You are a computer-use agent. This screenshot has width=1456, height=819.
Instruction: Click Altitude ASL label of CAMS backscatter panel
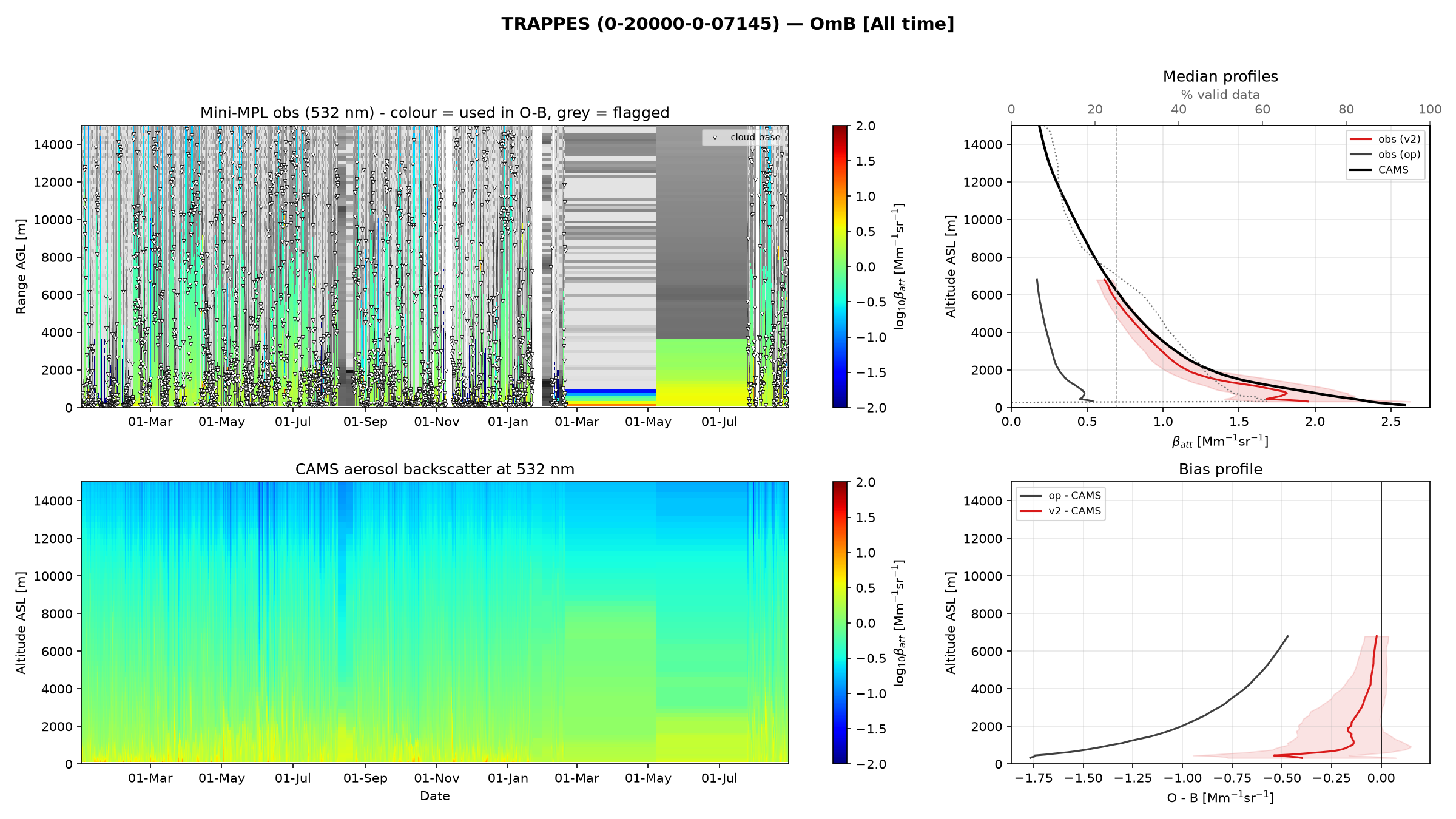[x=21, y=623]
